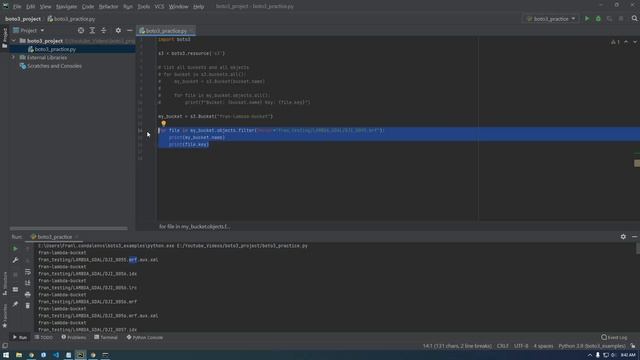The height and width of the screenshot is (360, 640).
Task: Open Problems tool window
Action: (73, 338)
